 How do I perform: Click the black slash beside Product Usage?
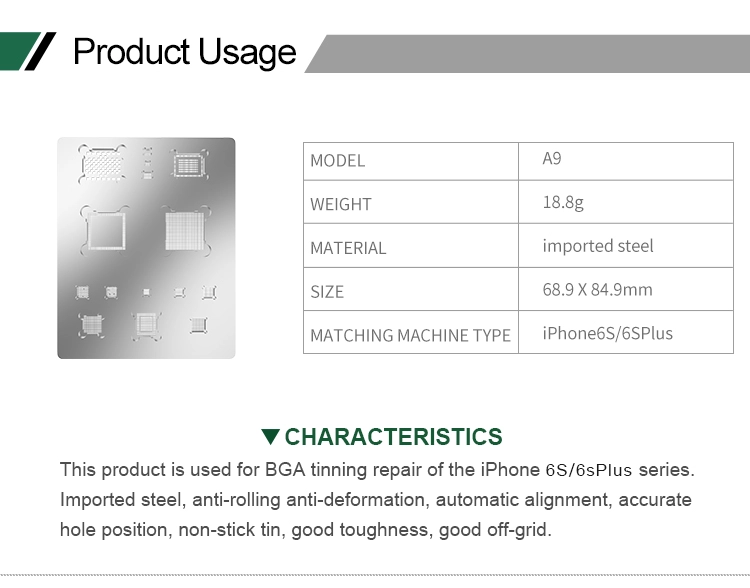click(x=41, y=51)
